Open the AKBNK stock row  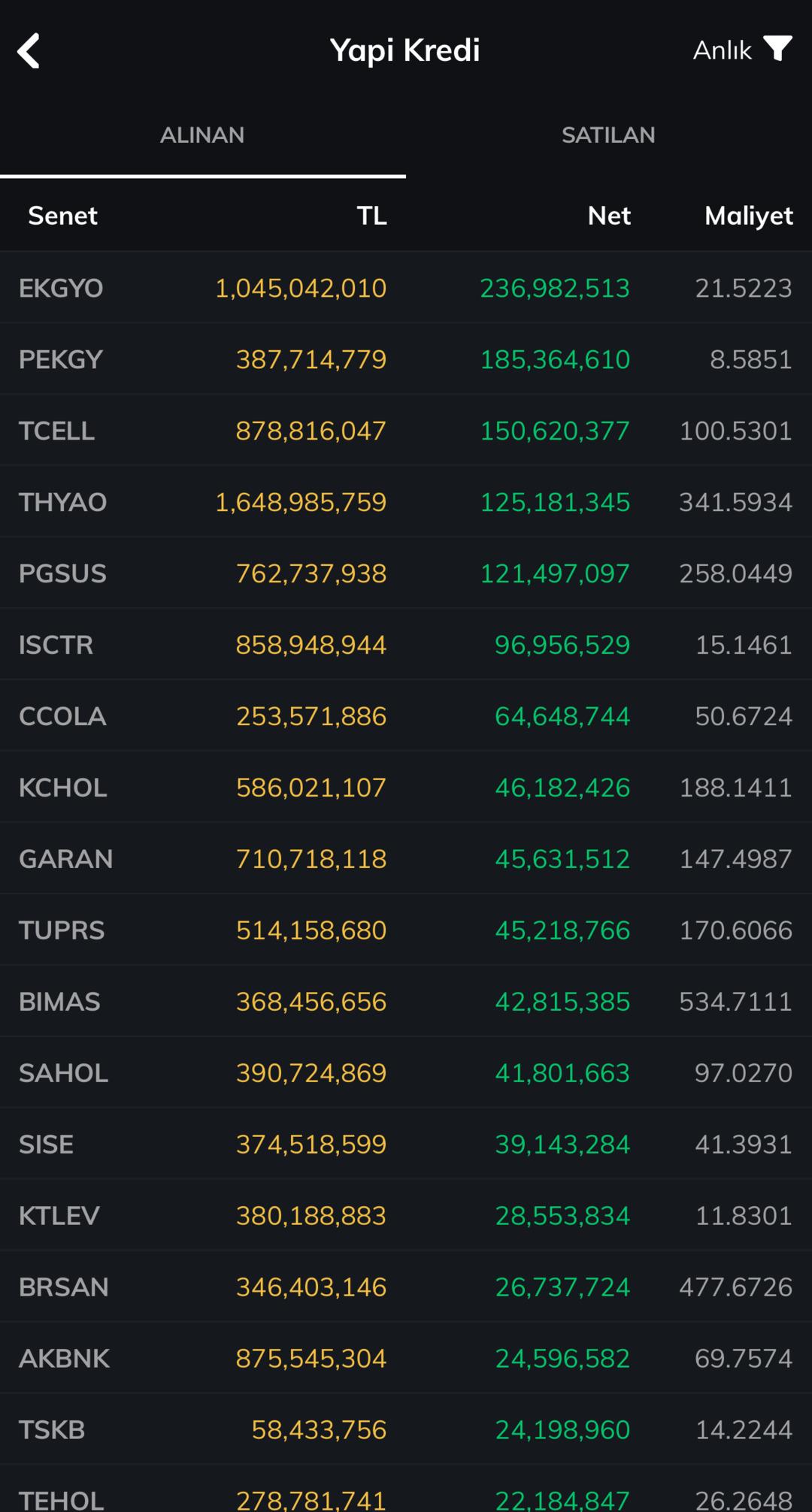[x=406, y=1359]
